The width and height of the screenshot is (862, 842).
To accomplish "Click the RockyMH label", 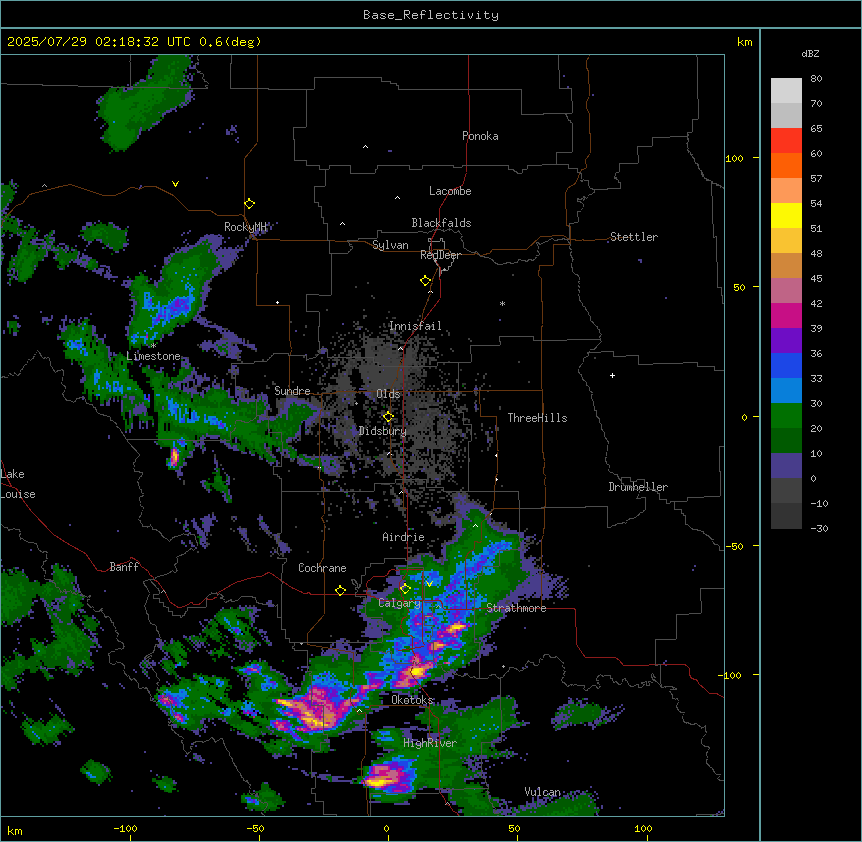I will [245, 227].
